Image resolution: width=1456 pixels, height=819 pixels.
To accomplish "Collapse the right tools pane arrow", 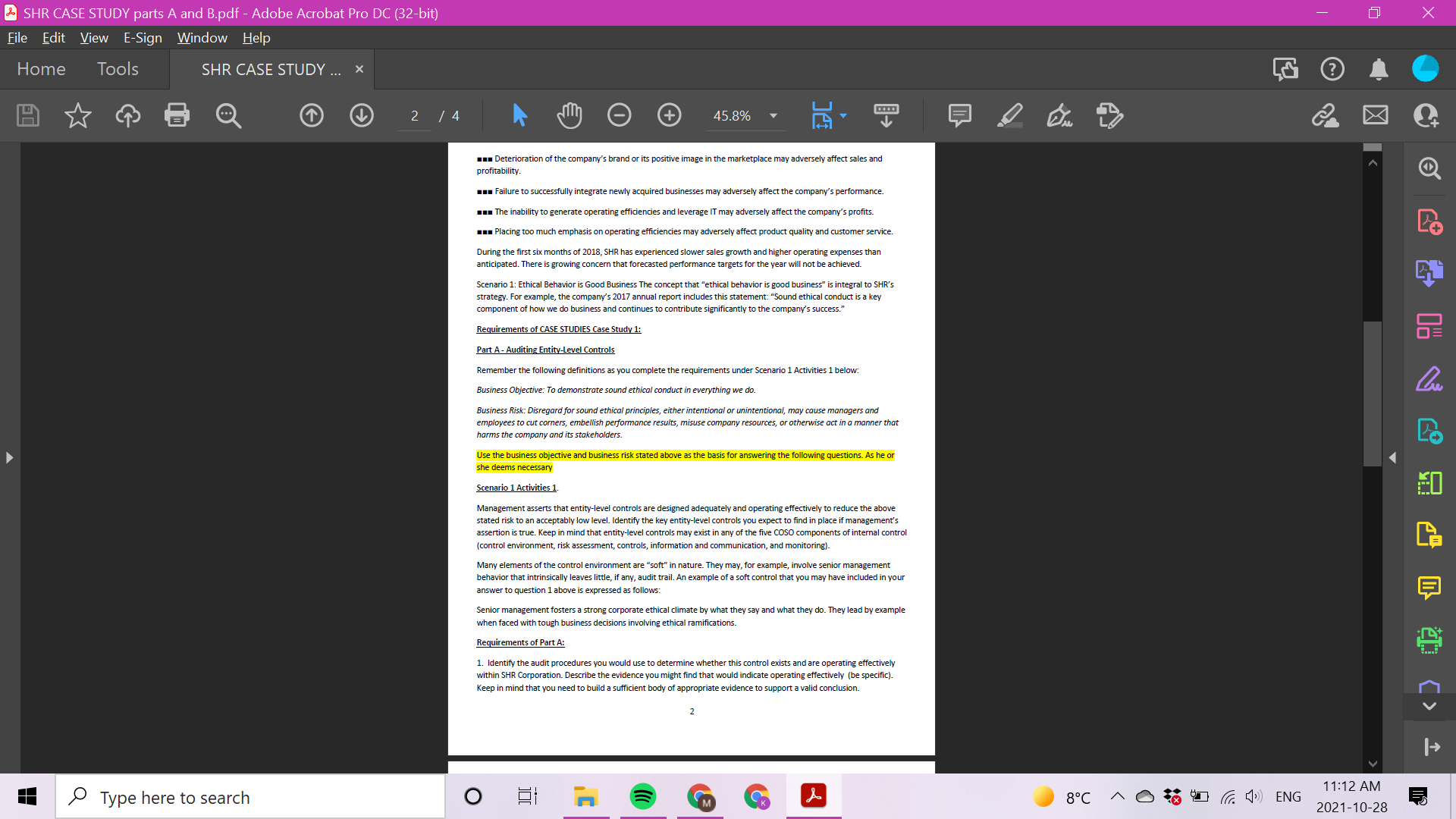I will [1394, 457].
